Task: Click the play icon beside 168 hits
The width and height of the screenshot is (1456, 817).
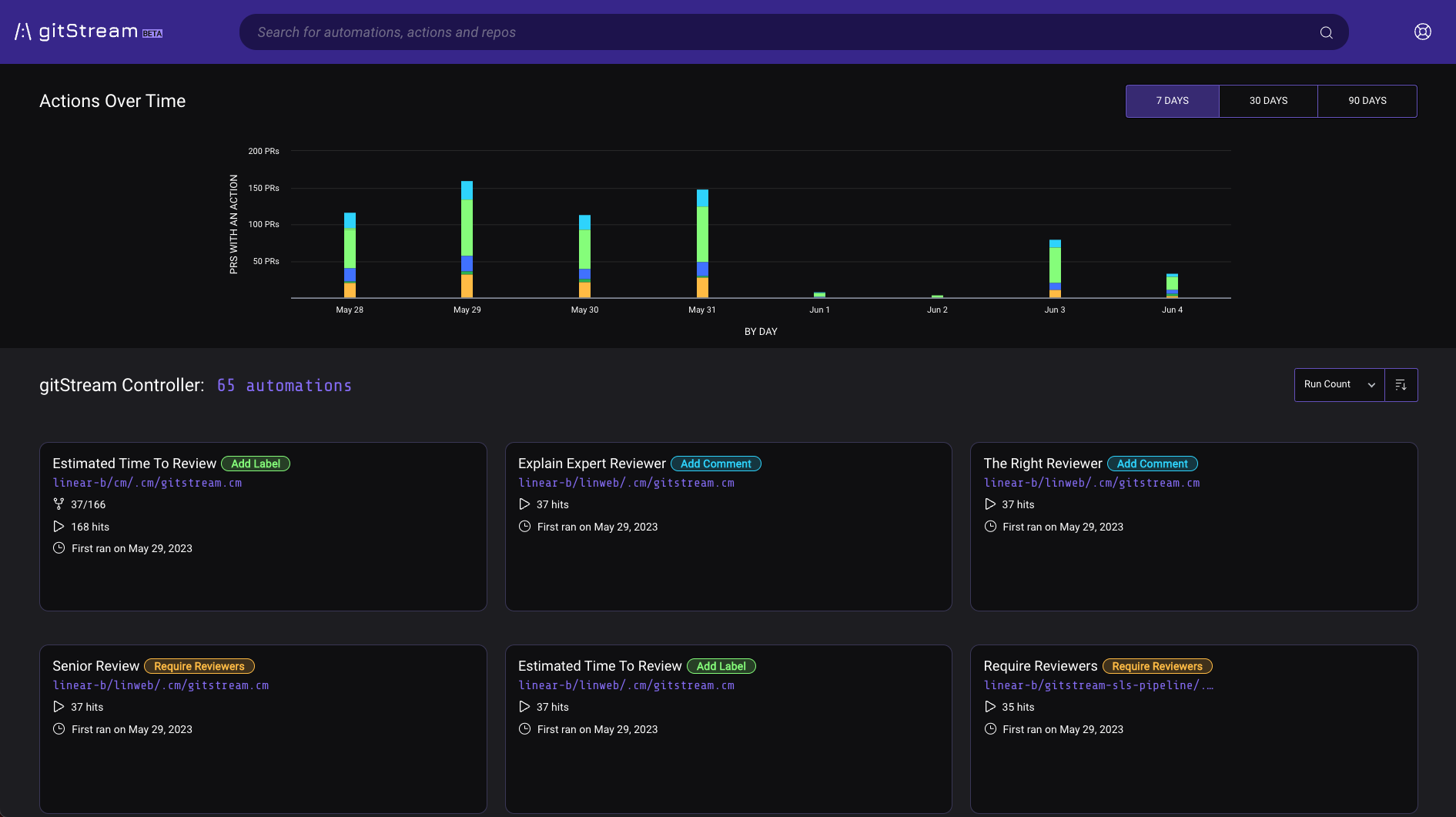Action: pyautogui.click(x=59, y=527)
